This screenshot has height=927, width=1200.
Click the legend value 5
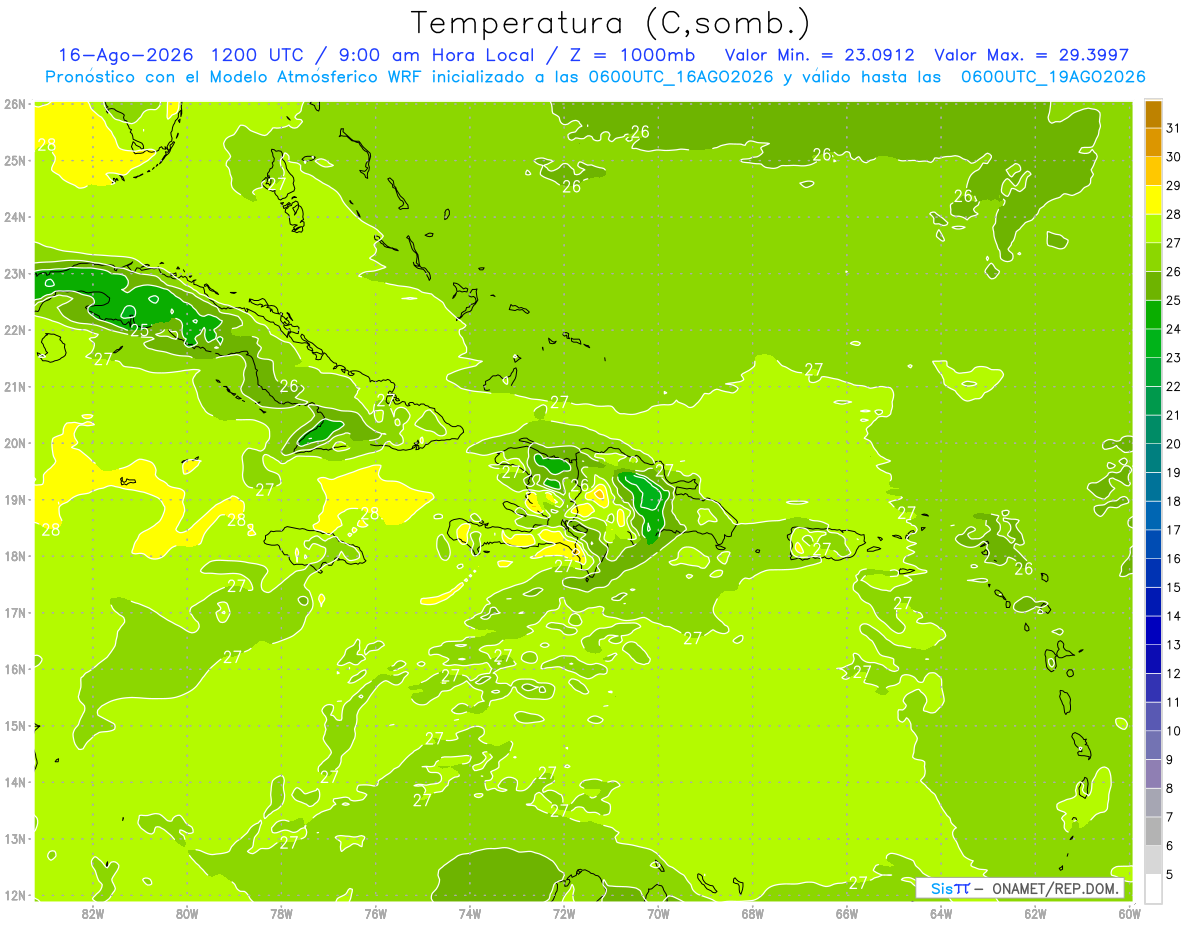tap(1170, 874)
